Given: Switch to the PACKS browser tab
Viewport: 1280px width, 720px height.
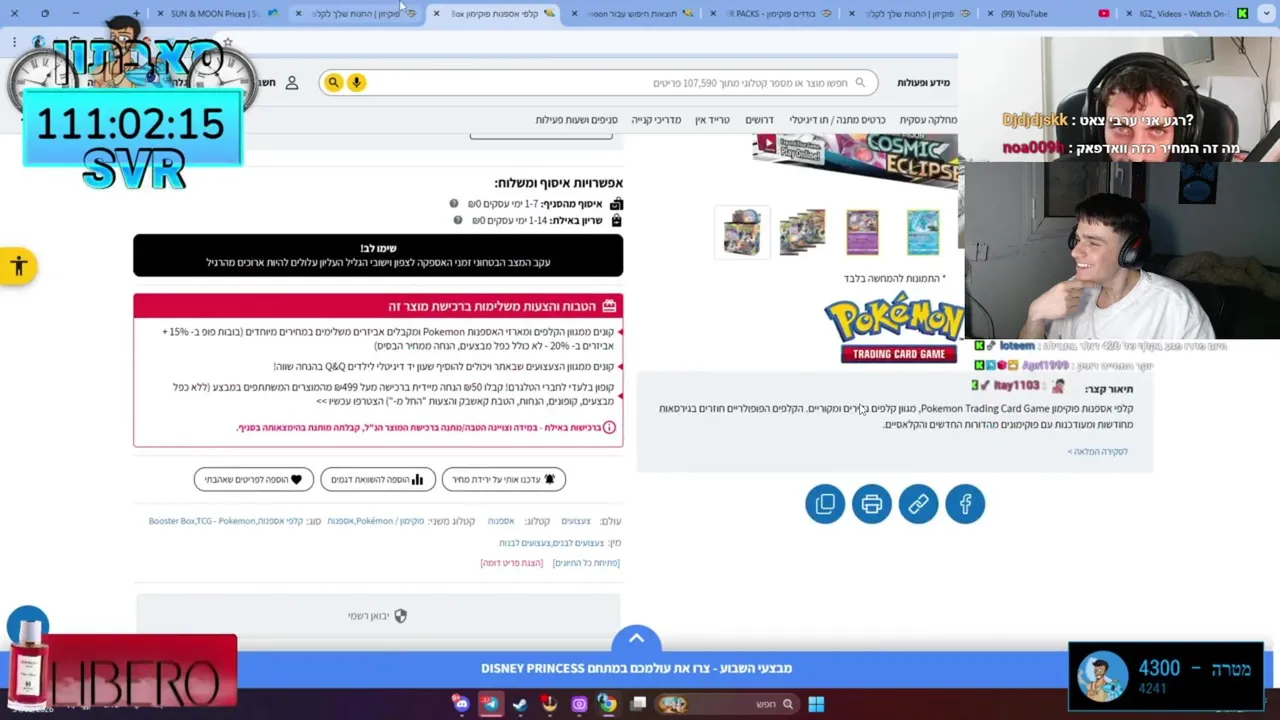Looking at the screenshot, I should (774, 14).
